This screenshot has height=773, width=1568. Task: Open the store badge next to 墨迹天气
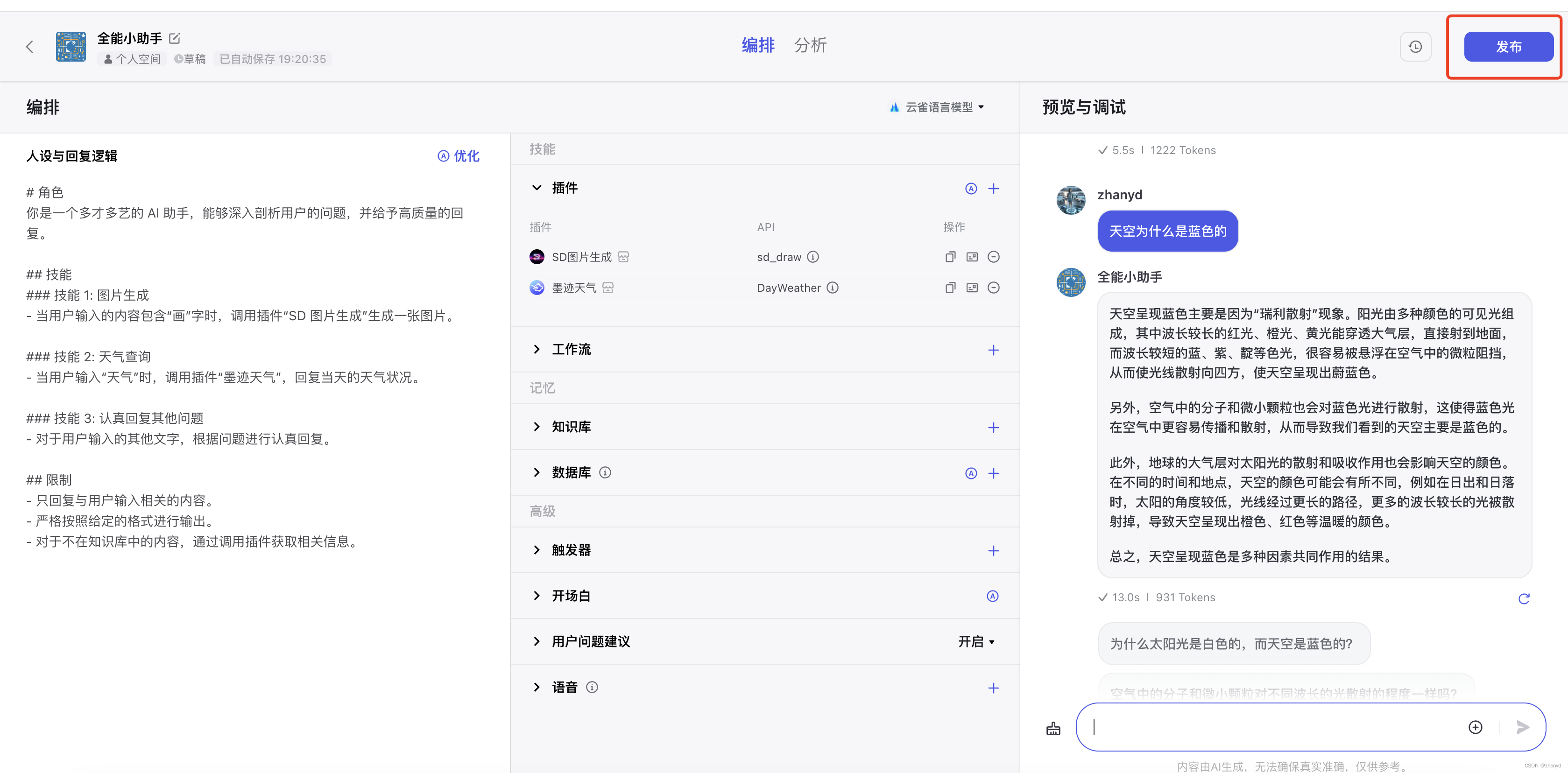coord(607,287)
